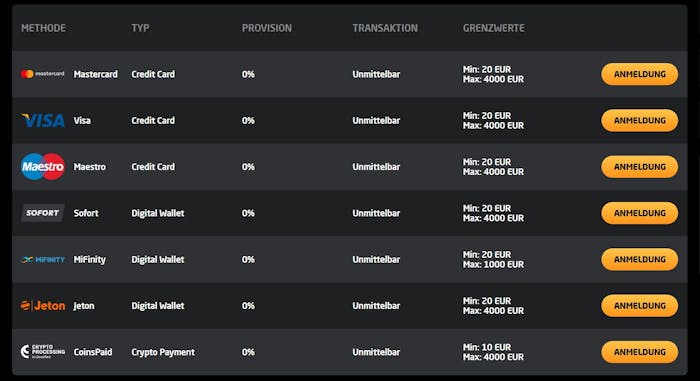Click the Methode column header
700x381 pixels.
[43, 28]
